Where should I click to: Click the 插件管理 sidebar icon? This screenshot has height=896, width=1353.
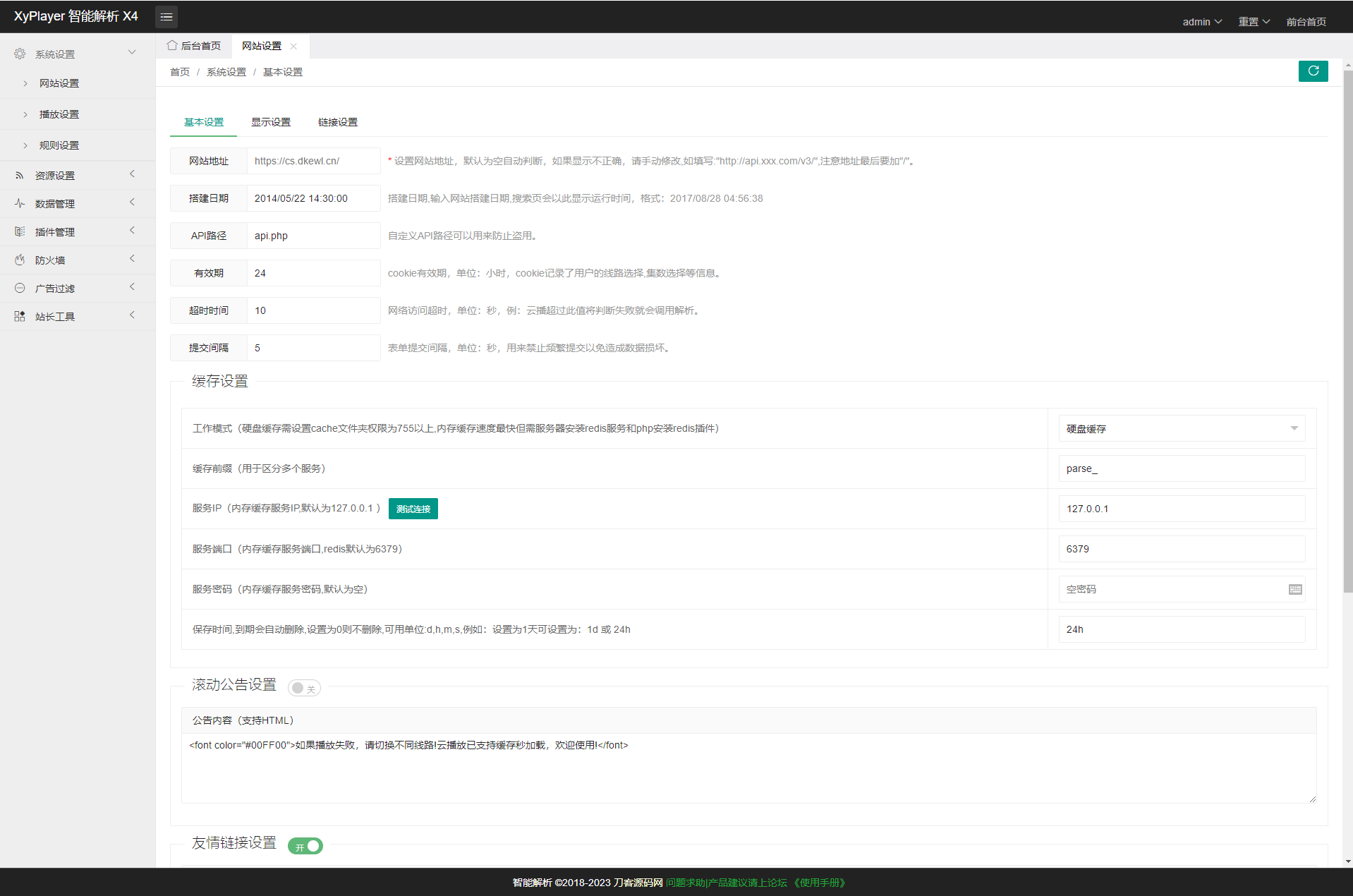click(19, 231)
